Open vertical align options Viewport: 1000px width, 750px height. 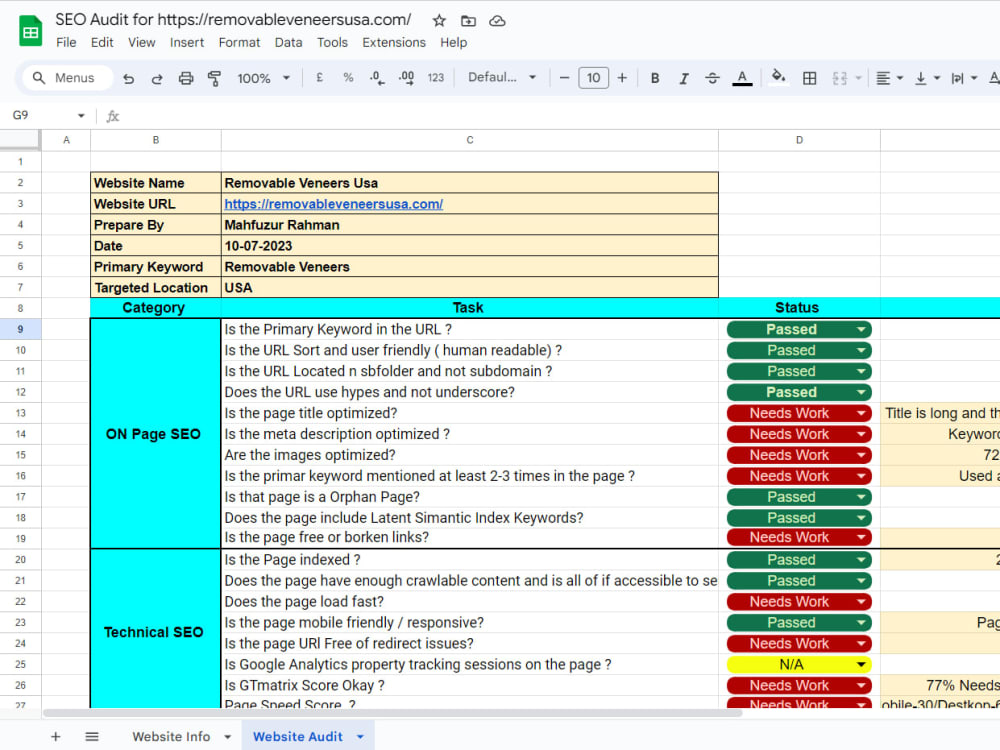click(x=927, y=78)
